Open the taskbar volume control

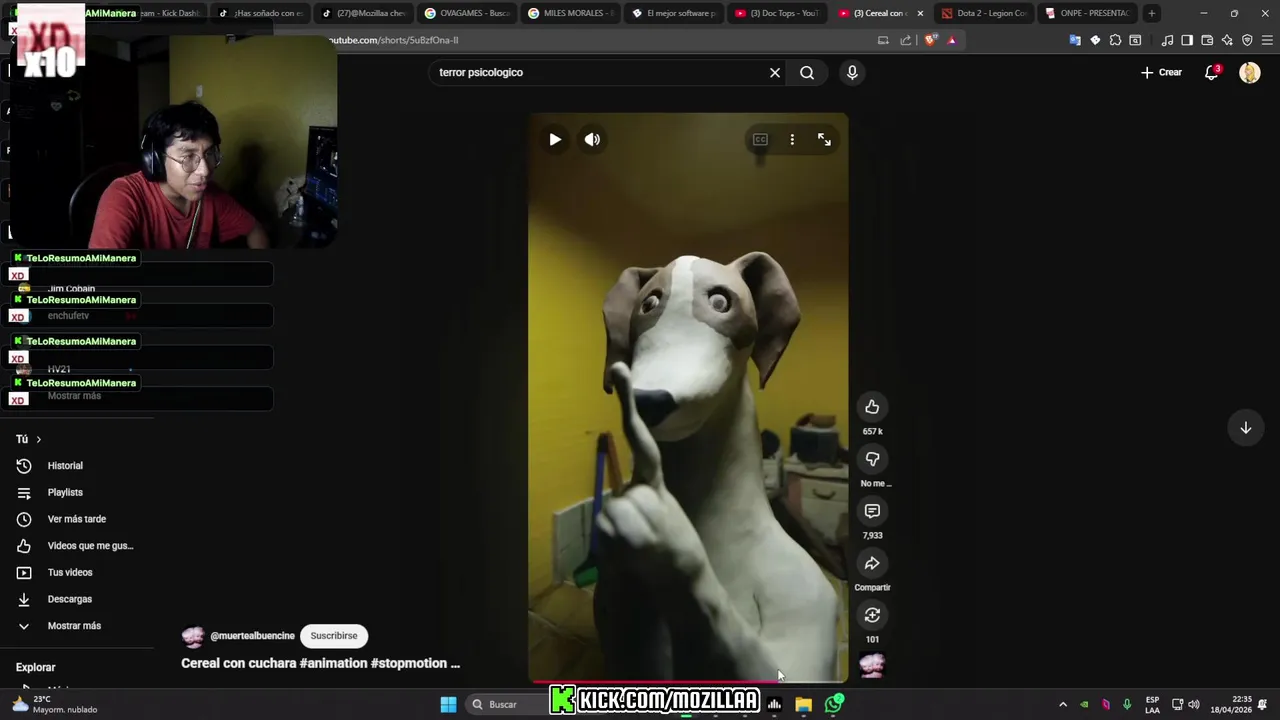coord(1193,704)
